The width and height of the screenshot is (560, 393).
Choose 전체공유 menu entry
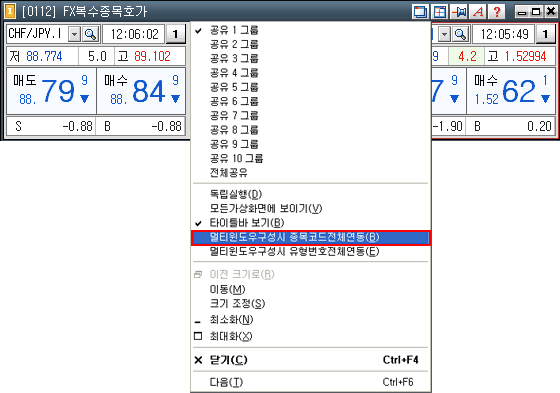[x=310, y=173]
